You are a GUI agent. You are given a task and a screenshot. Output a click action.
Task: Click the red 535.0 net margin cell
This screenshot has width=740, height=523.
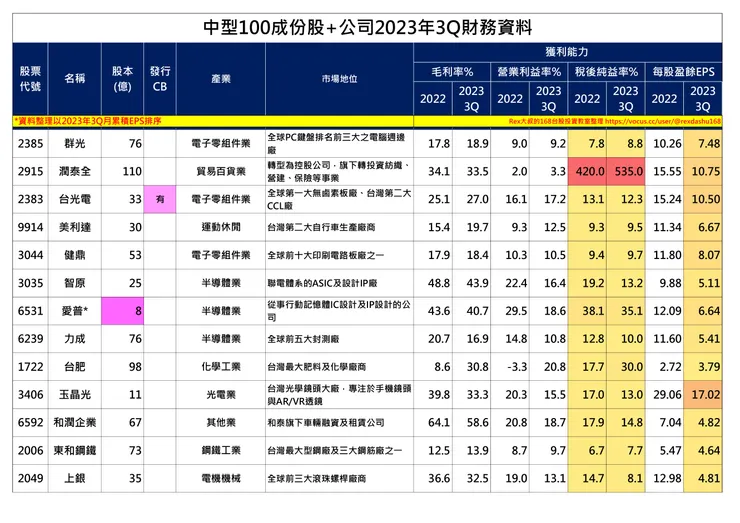pyautogui.click(x=626, y=171)
